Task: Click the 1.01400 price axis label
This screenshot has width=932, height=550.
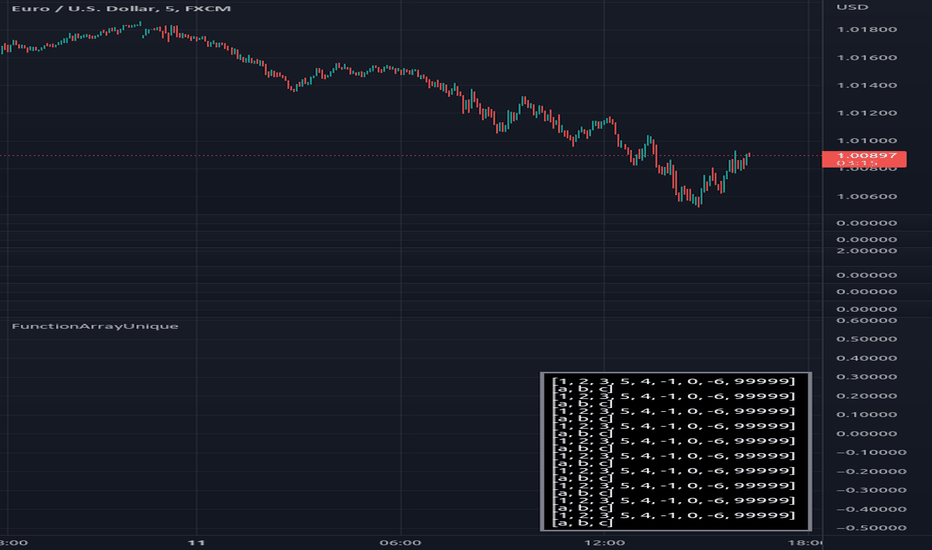Action: coord(867,86)
